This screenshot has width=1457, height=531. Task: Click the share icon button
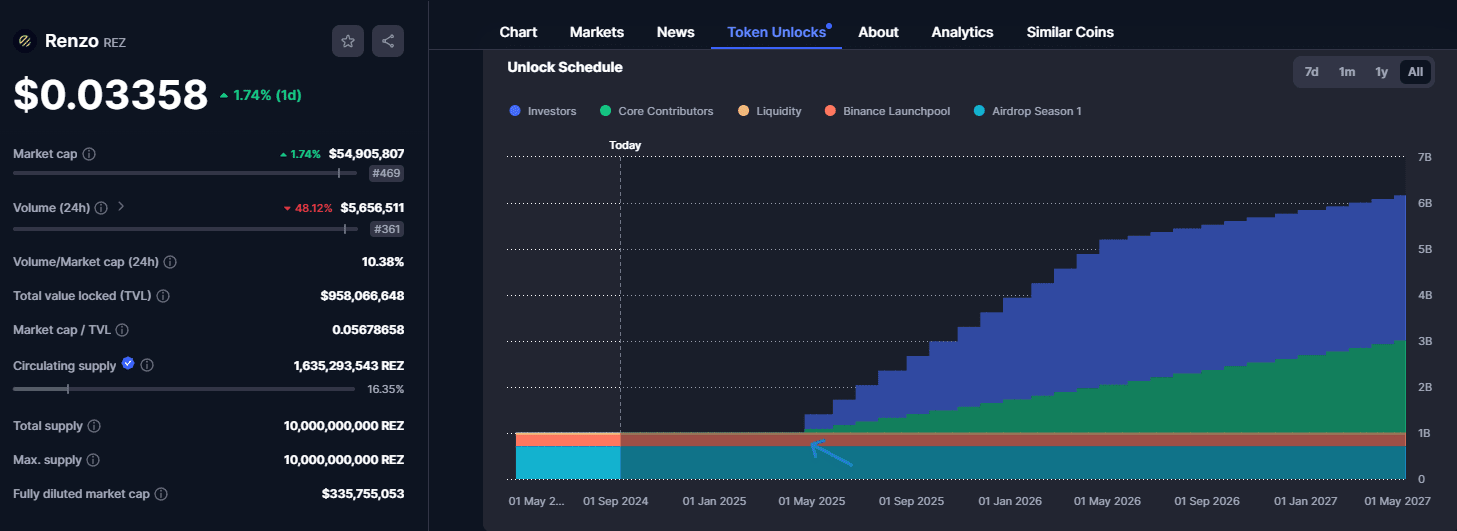(x=388, y=41)
